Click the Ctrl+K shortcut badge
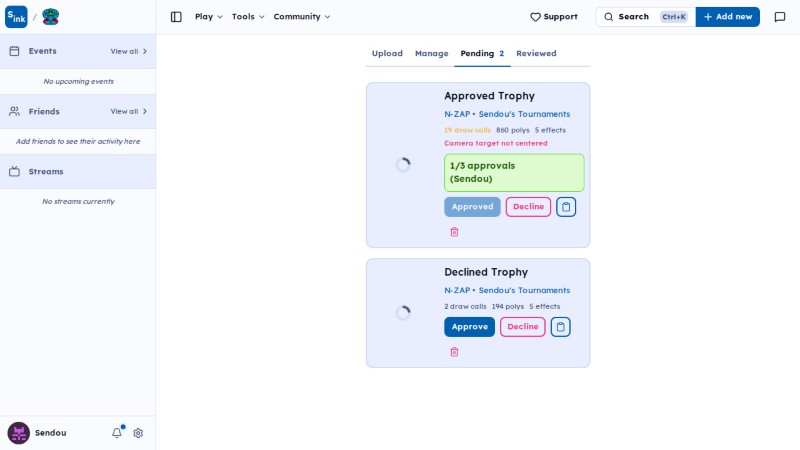Screen dimensions: 800x450 pos(674,17)
